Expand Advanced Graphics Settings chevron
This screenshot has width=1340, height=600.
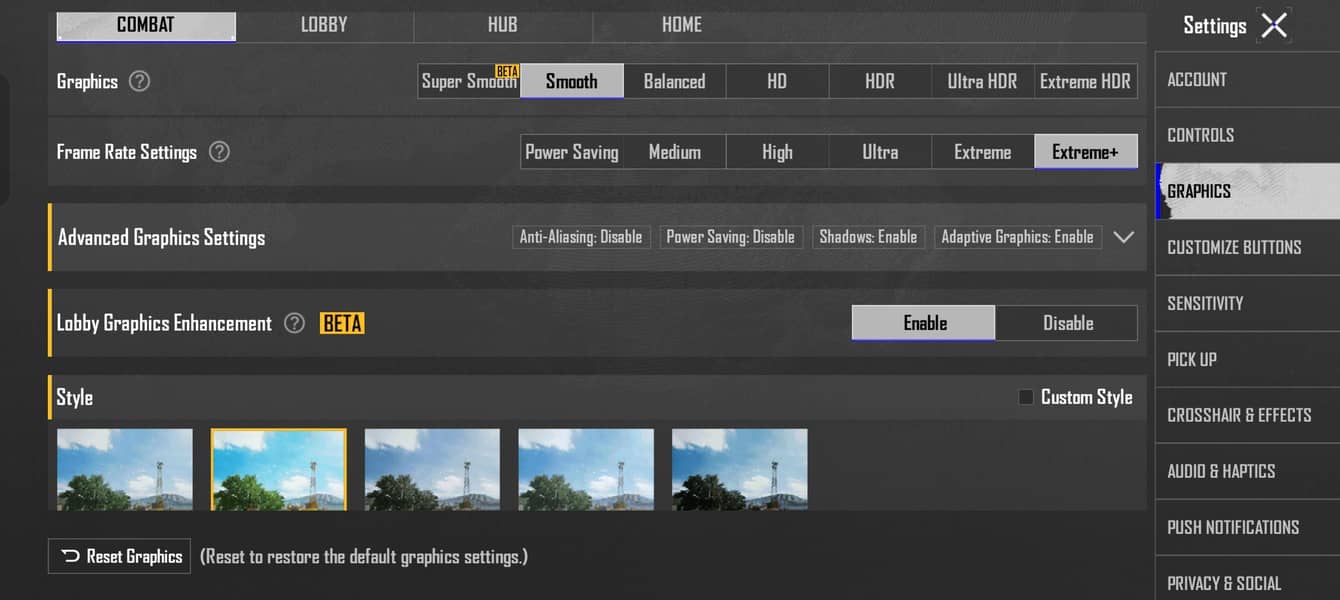coord(1124,237)
